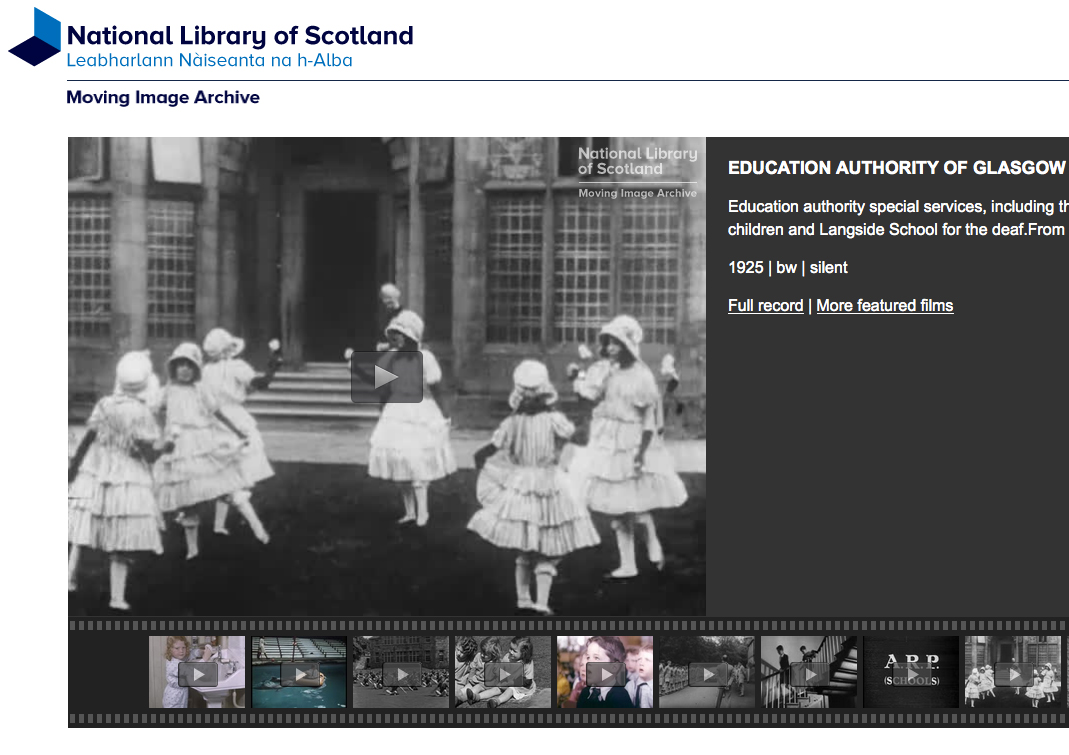Click the 1925 bw silent metadata line
The height and width of the screenshot is (755, 1069).
click(x=787, y=268)
